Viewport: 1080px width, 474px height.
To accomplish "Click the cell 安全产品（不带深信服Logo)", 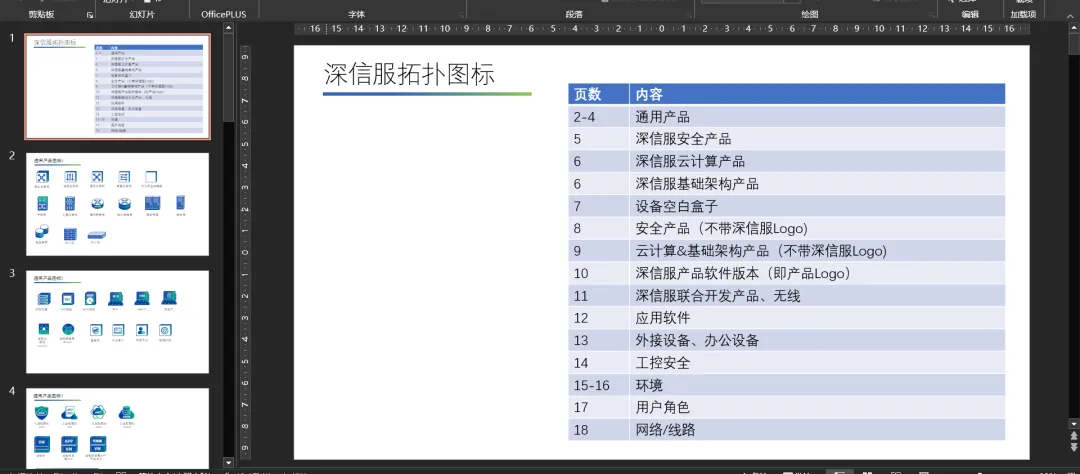I will [x=817, y=228].
